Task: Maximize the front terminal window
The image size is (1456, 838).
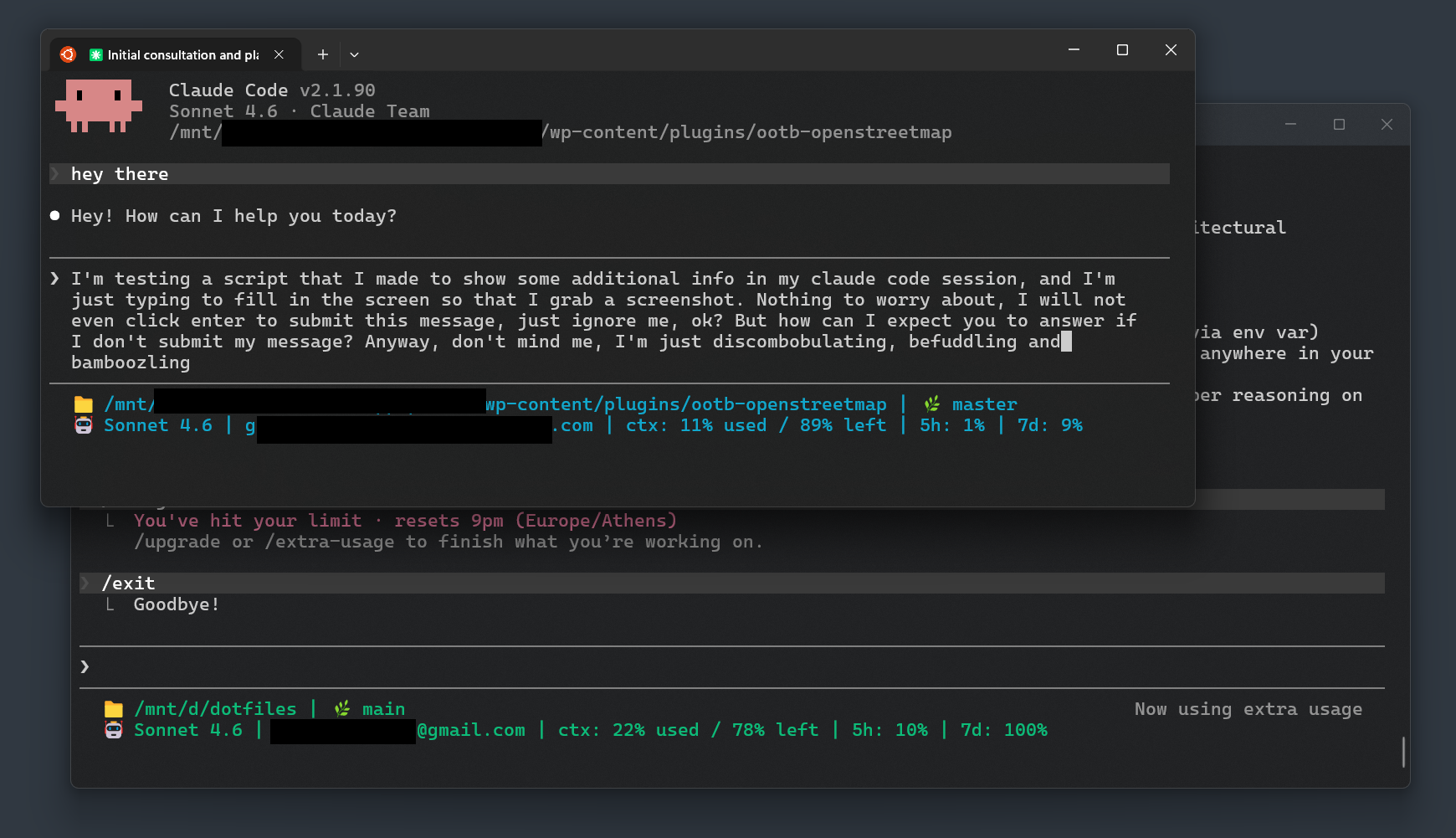Action: point(1122,50)
